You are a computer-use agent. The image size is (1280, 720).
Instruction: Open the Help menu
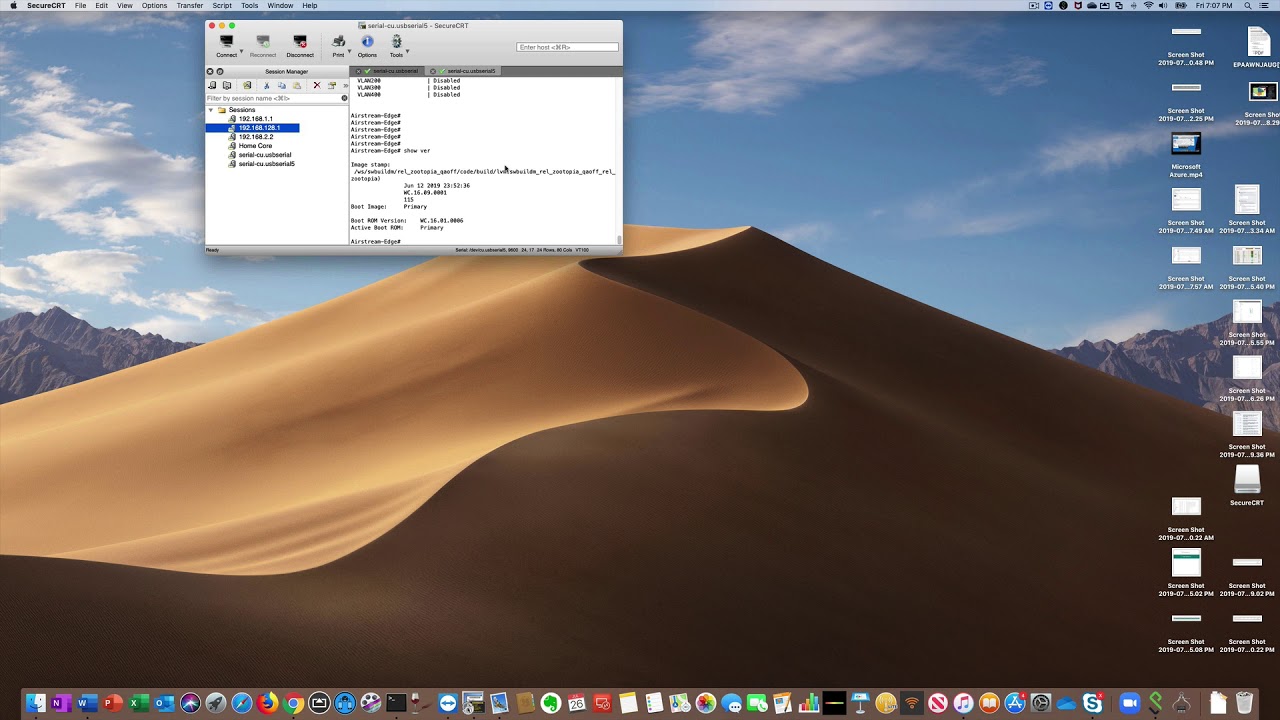[x=310, y=6]
